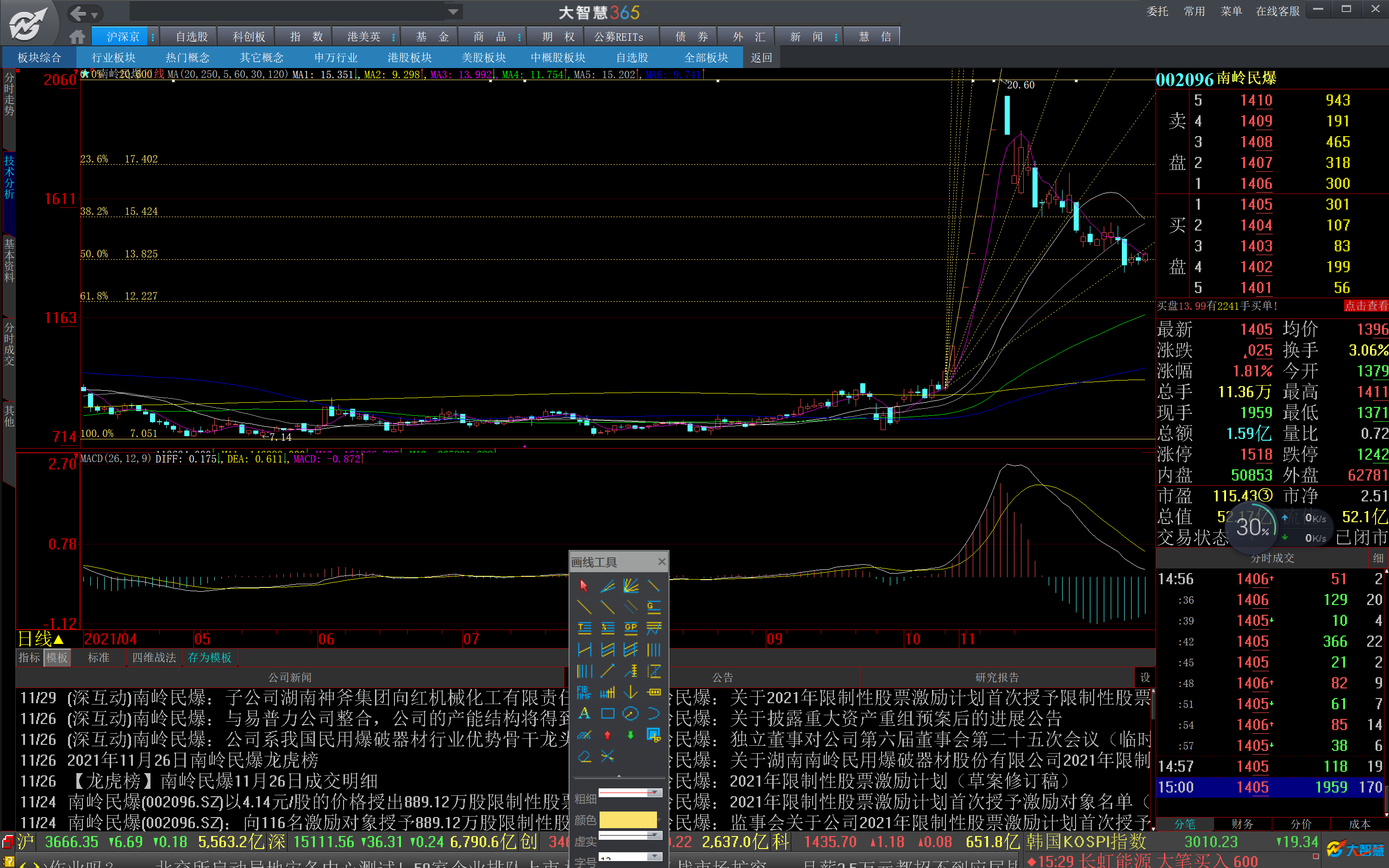The height and width of the screenshot is (868, 1389).
Task: Open news '2021年11月26日南岭民爆龙虎榜'
Action: (193, 760)
